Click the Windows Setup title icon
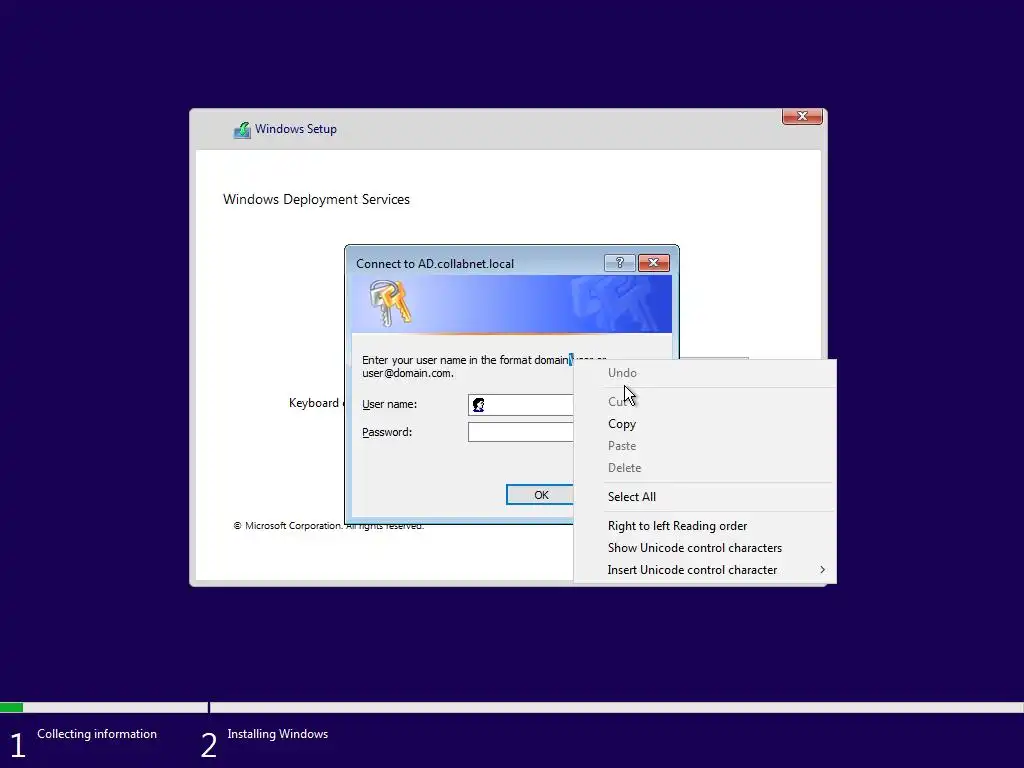 point(242,130)
